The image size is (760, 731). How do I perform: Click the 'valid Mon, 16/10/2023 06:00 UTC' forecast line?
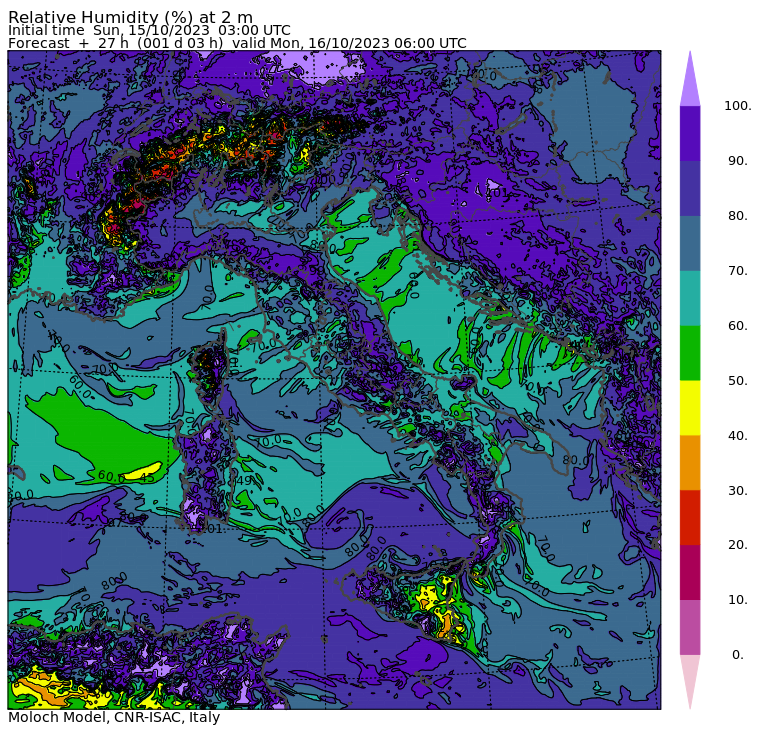coord(349,43)
